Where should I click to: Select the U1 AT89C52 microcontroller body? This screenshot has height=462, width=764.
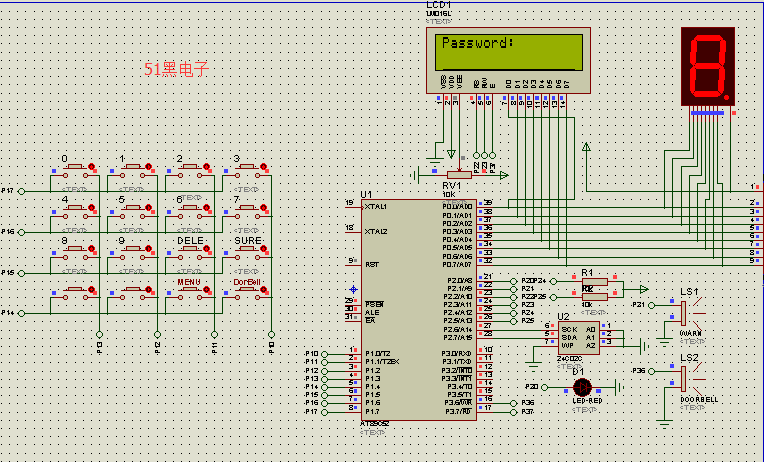point(418,310)
